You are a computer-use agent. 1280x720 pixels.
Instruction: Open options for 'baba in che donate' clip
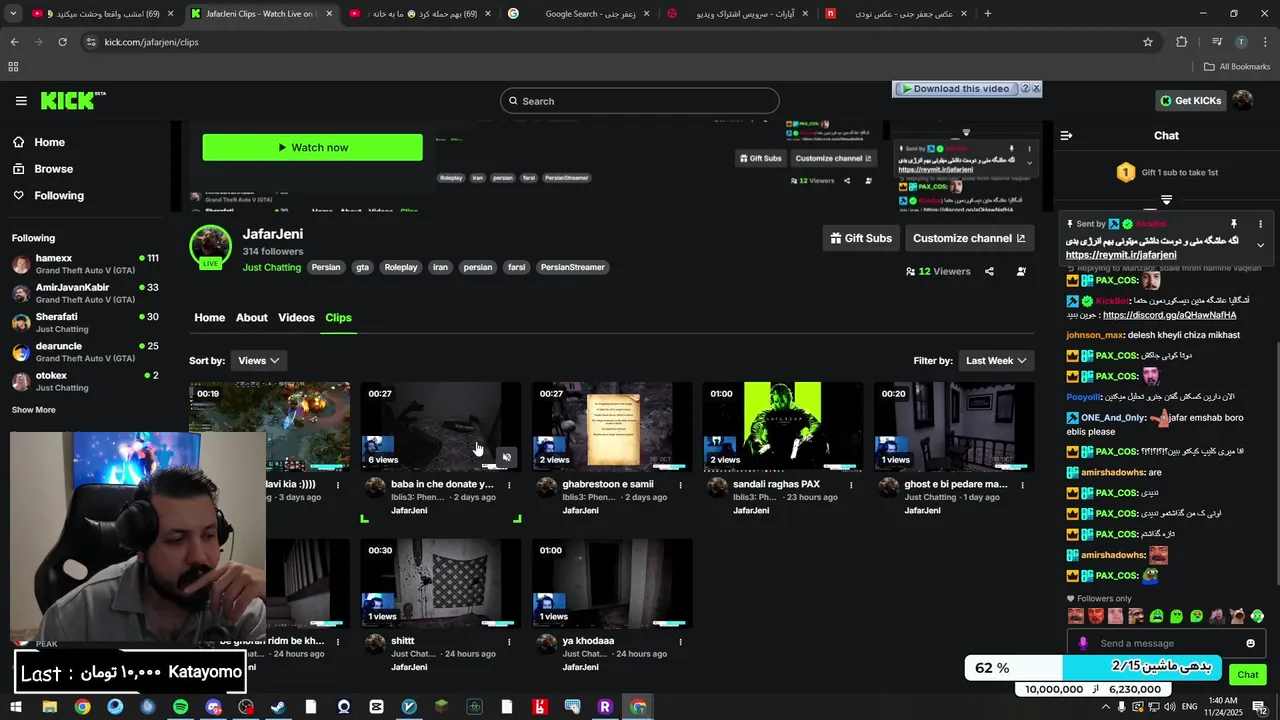509,485
